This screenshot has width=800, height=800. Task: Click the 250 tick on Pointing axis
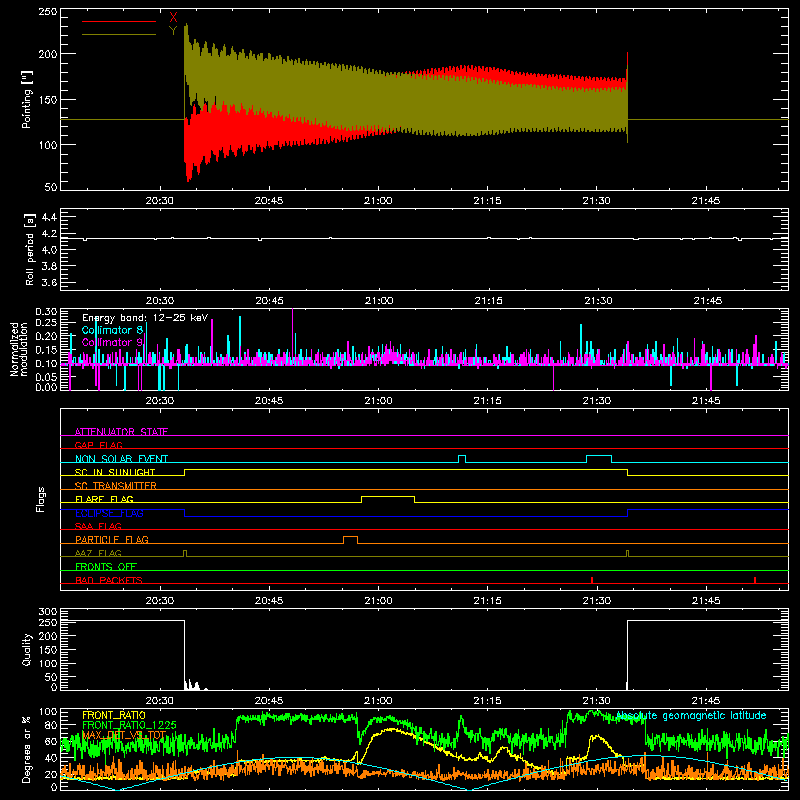pos(48,12)
